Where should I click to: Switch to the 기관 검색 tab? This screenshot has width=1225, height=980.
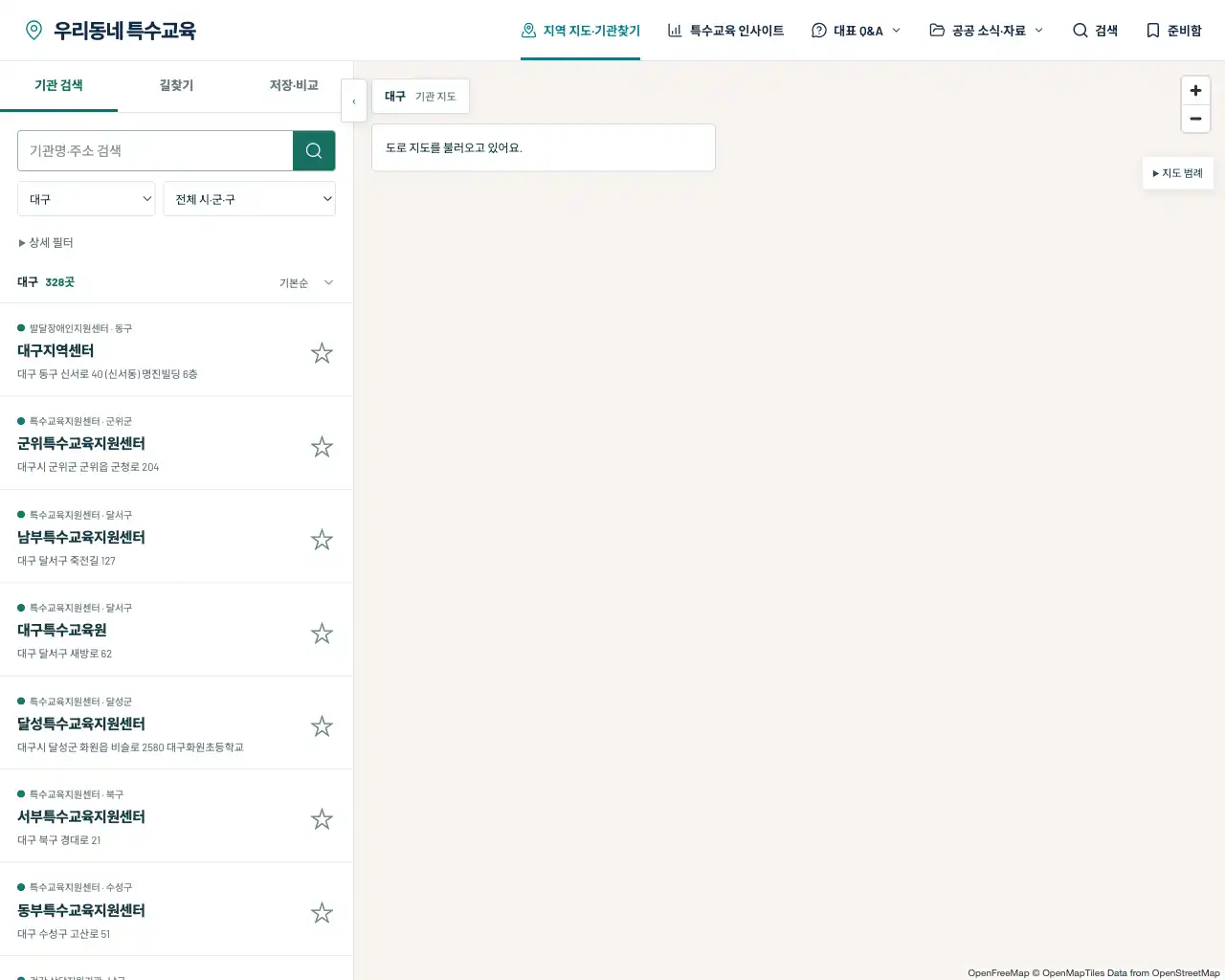click(58, 86)
